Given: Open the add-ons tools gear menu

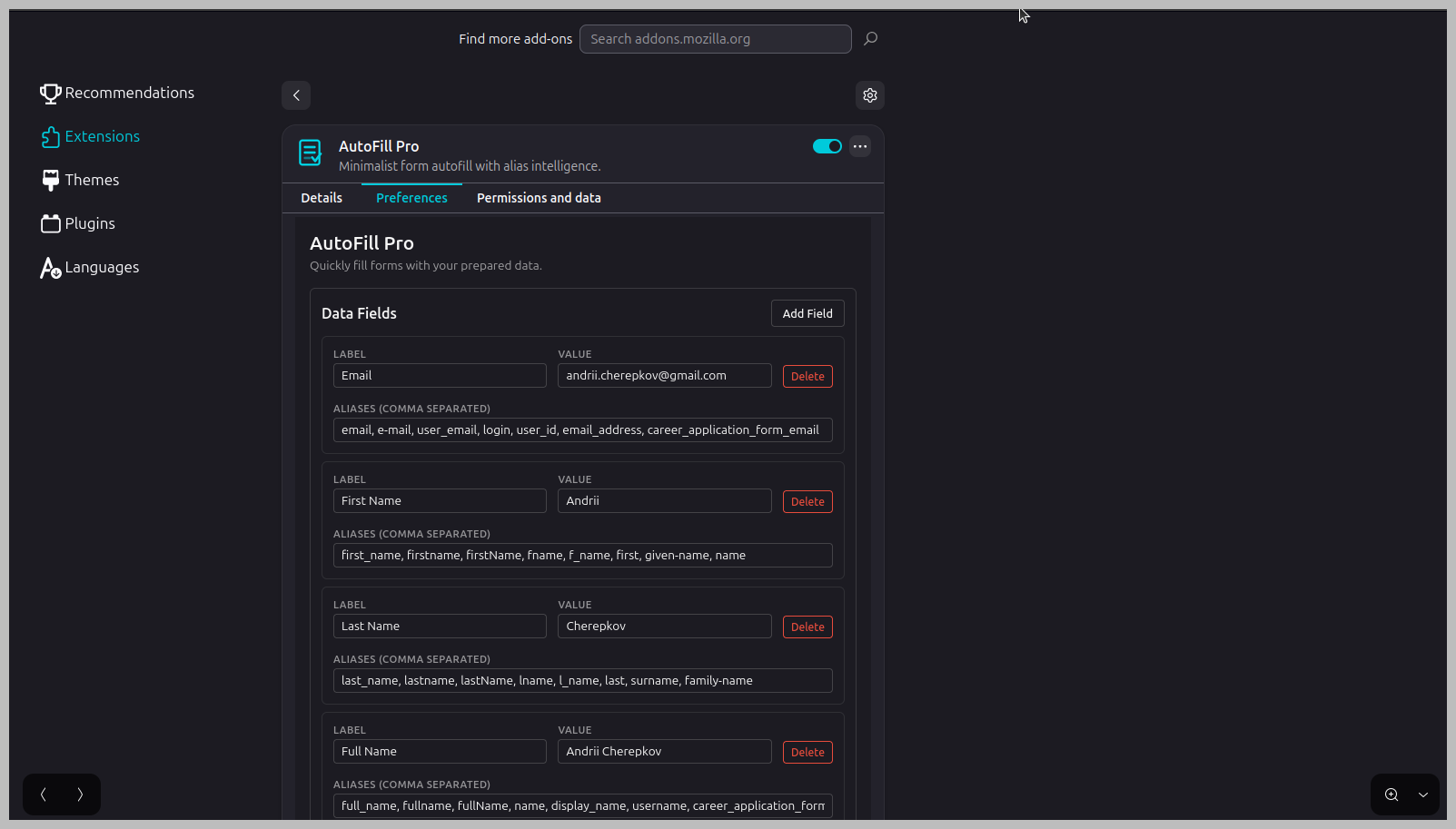Looking at the screenshot, I should click(870, 95).
